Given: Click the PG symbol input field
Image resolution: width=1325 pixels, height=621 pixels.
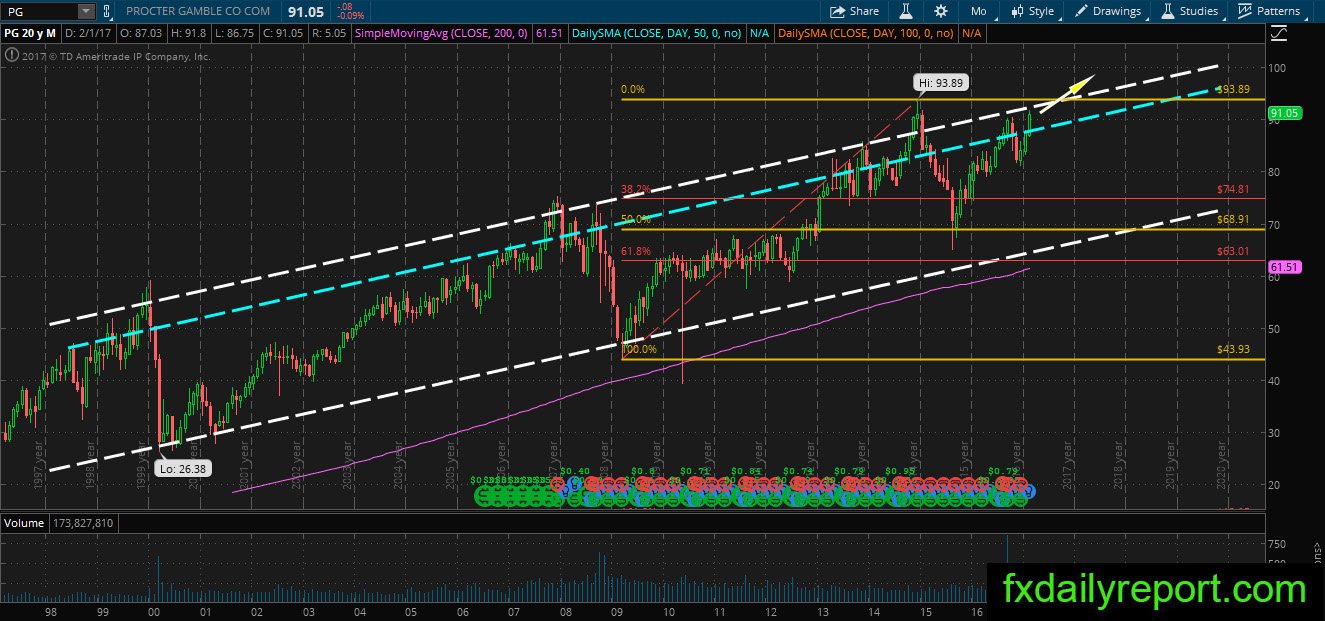Looking at the screenshot, I should 38,11.
